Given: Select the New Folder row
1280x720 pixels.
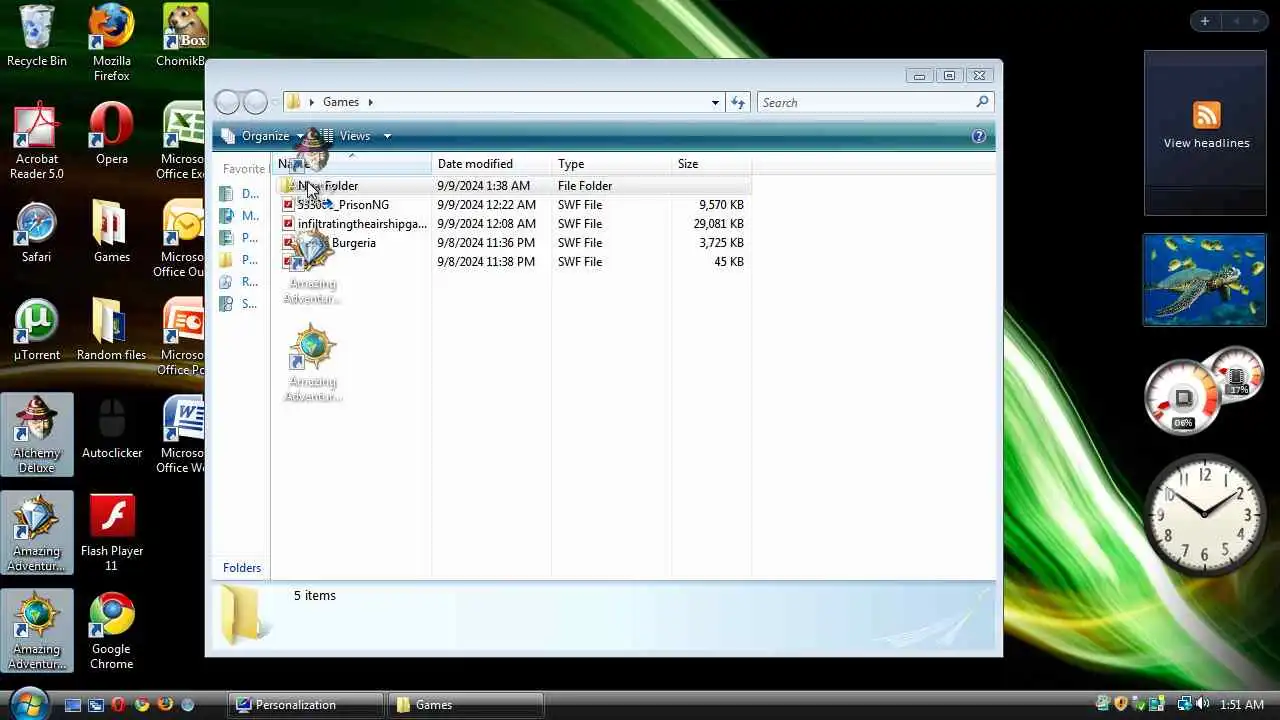Looking at the screenshot, I should click(514, 186).
